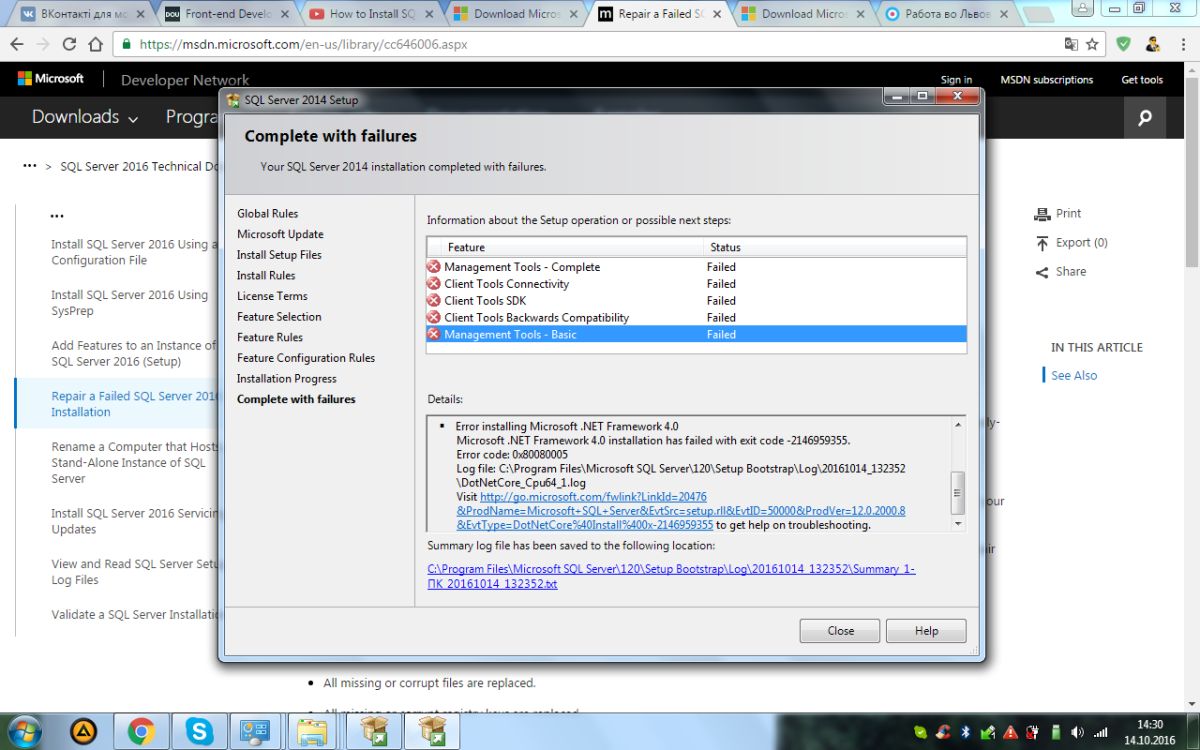
Task: Click the error icon beside Client Tools Connectivity
Action: coord(434,284)
